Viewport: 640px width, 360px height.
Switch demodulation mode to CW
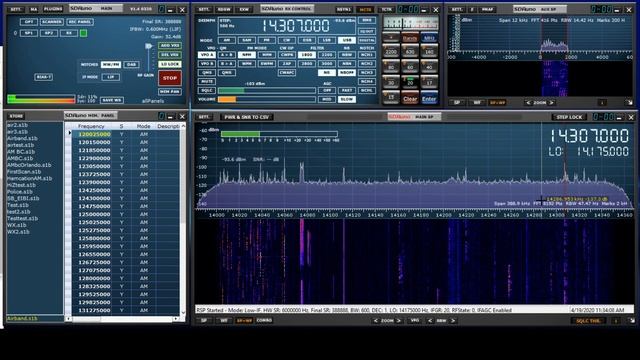[x=287, y=40]
